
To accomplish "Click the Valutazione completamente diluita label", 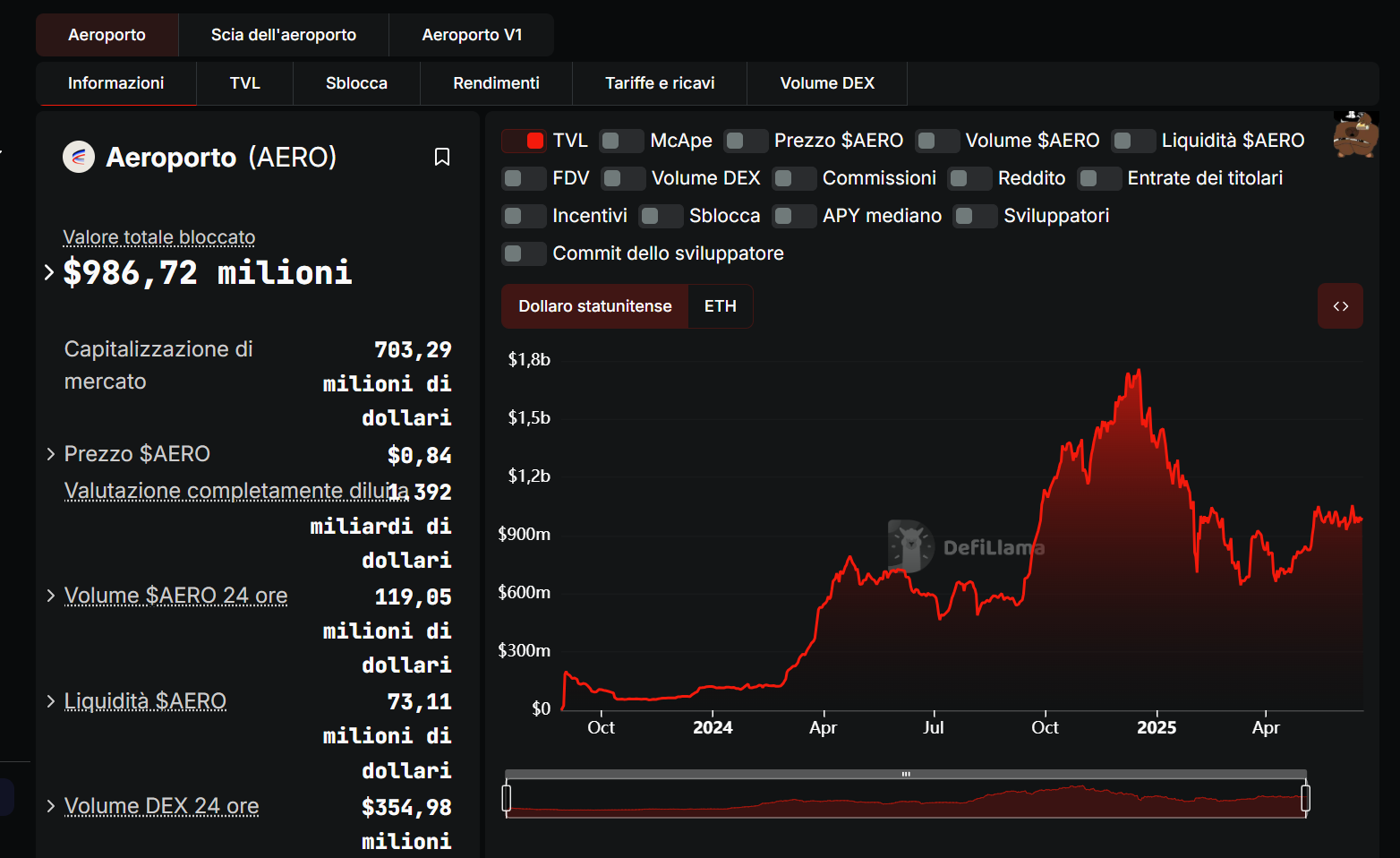I will point(236,491).
